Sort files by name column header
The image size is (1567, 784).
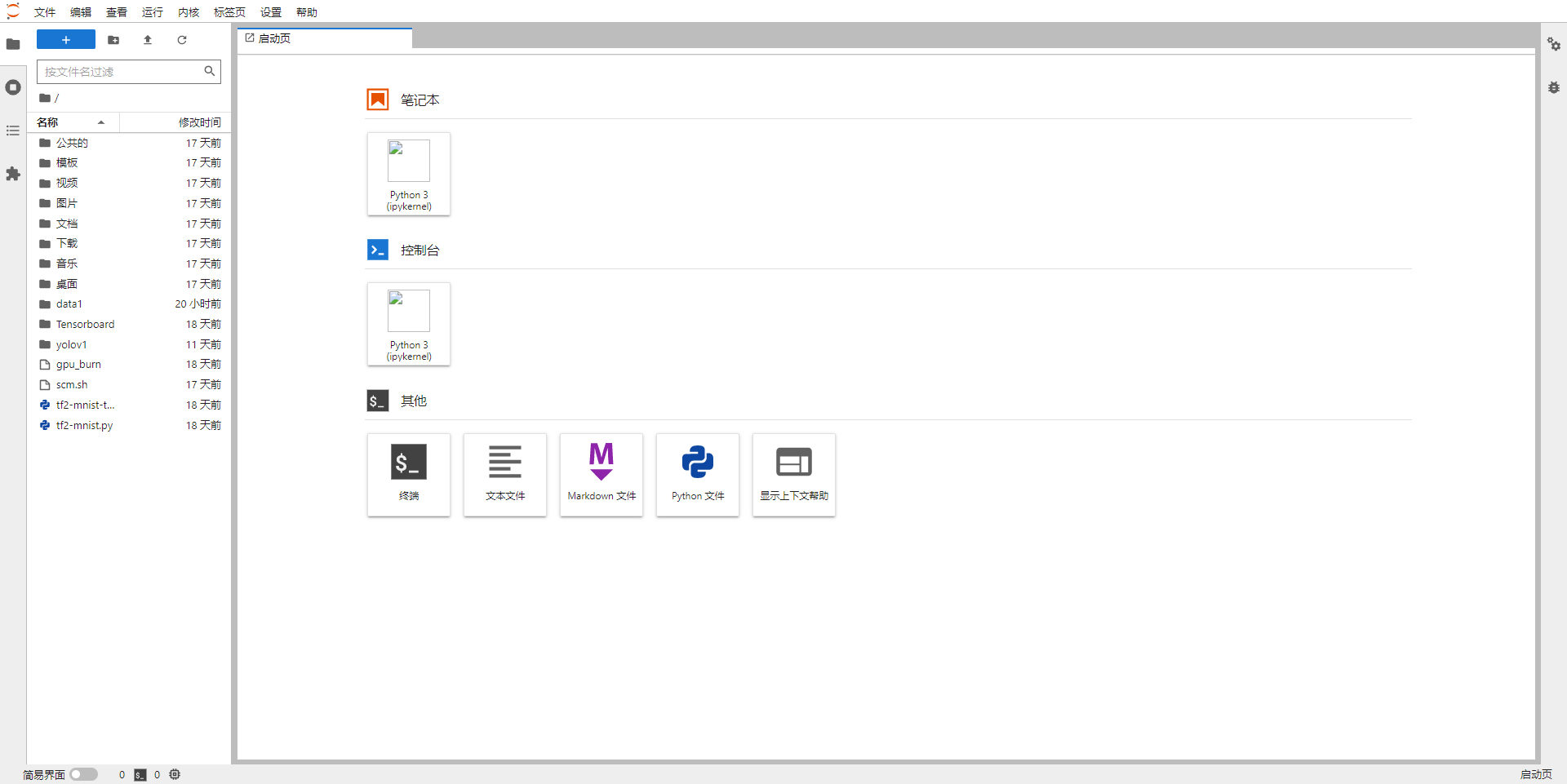[x=73, y=122]
